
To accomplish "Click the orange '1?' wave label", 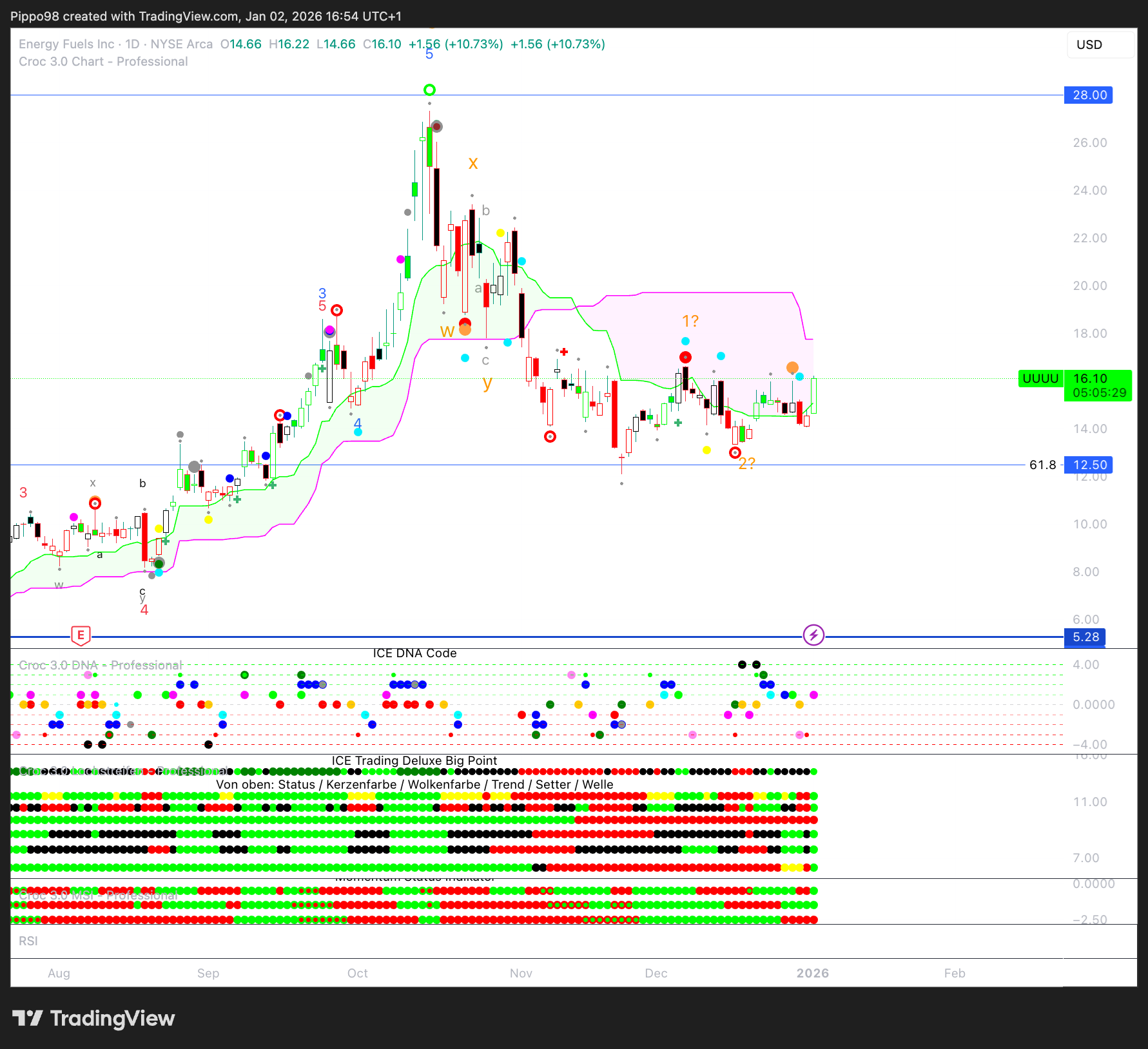I will (x=690, y=321).
